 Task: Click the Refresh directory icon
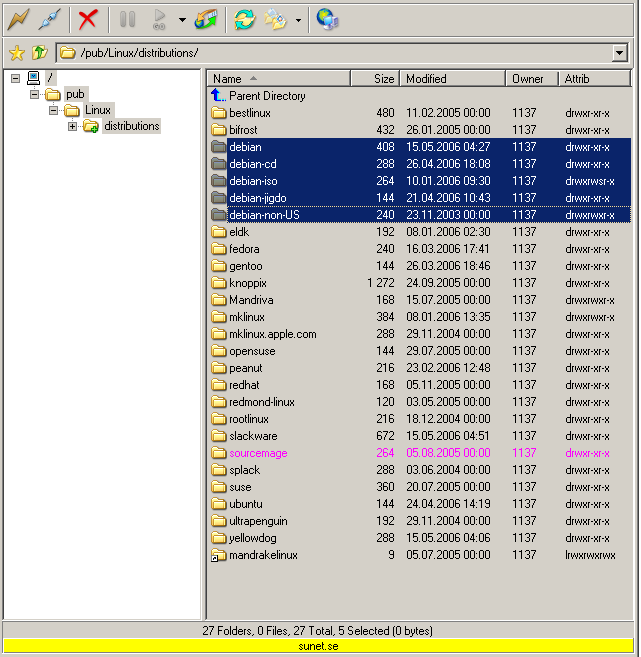click(243, 18)
